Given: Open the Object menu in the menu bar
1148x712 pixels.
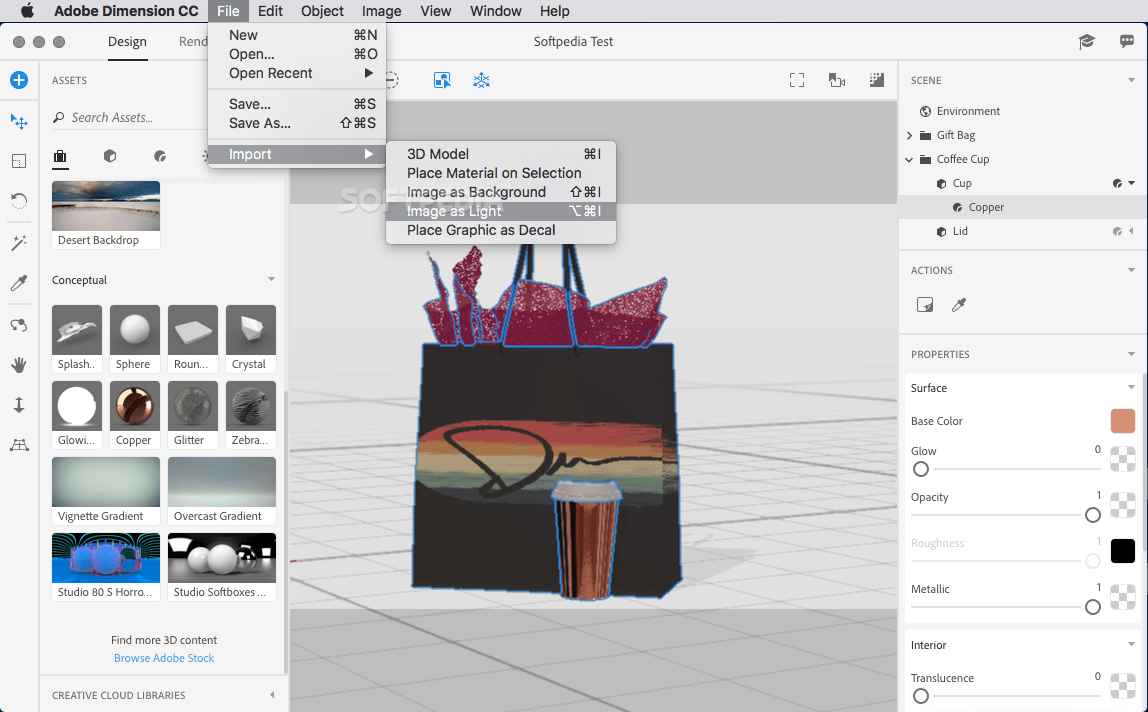Looking at the screenshot, I should point(322,11).
